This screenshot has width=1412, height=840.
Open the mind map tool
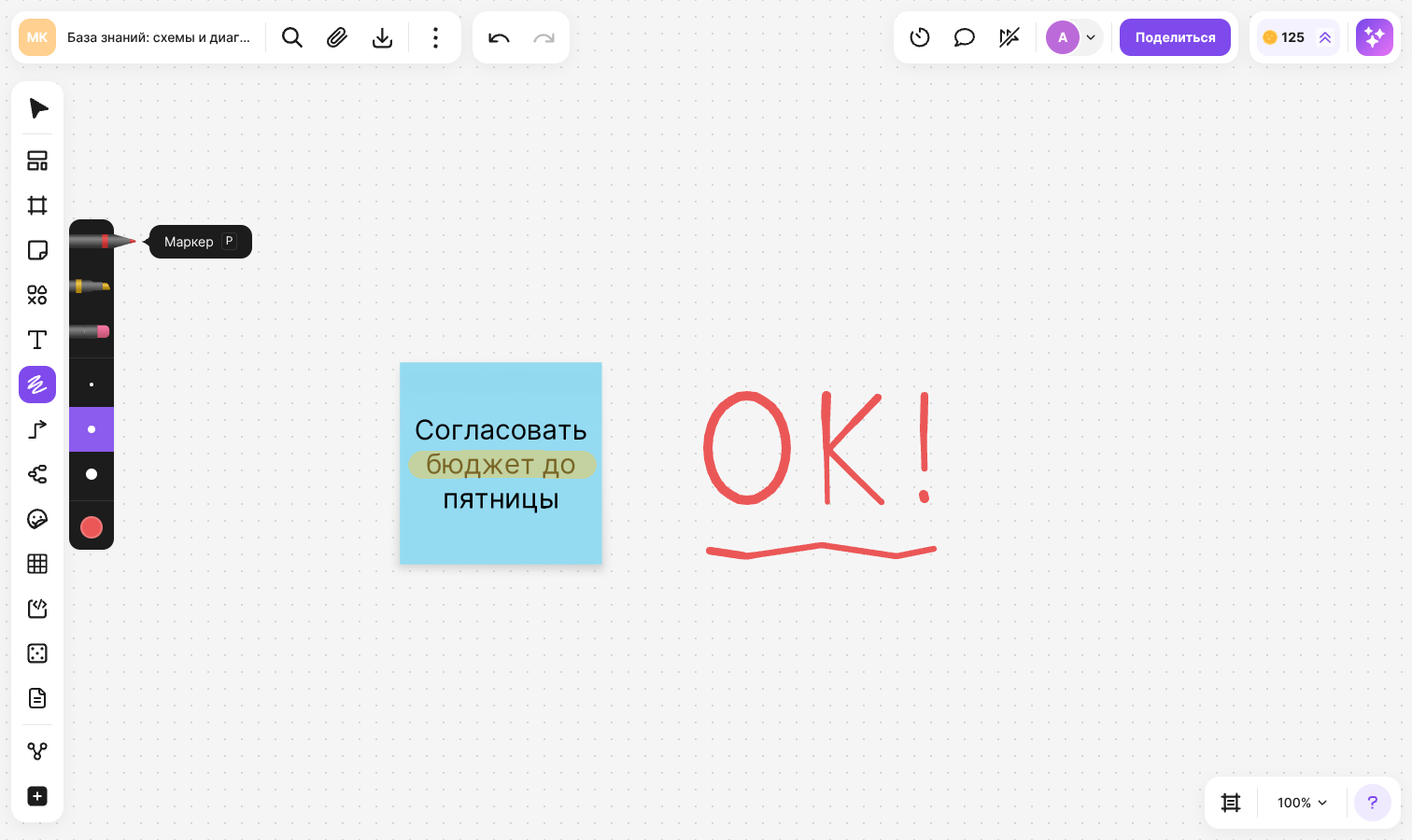[x=37, y=474]
